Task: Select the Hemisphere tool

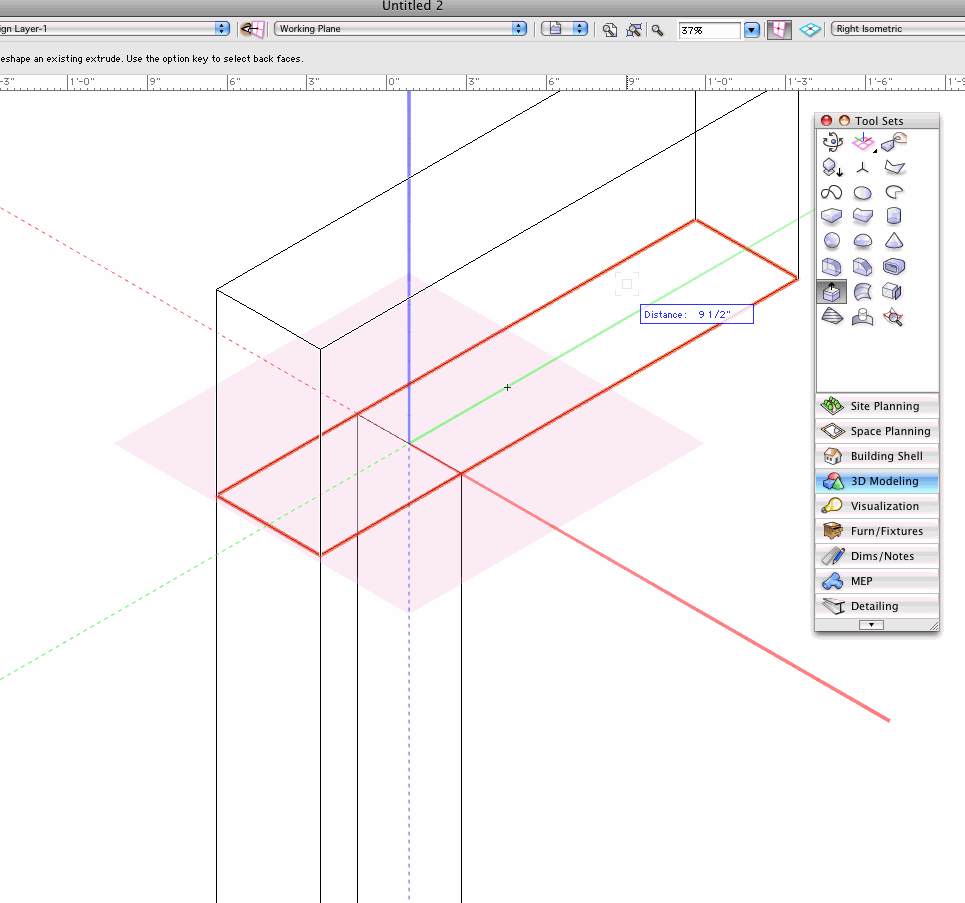Action: coord(863,241)
